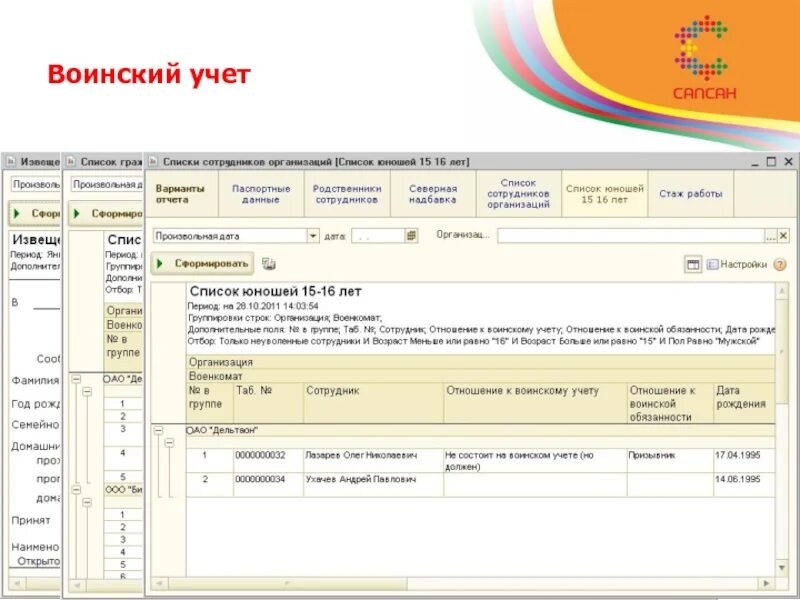
Task: Open organization selection via ellipsis button
Action: pyautogui.click(x=770, y=236)
